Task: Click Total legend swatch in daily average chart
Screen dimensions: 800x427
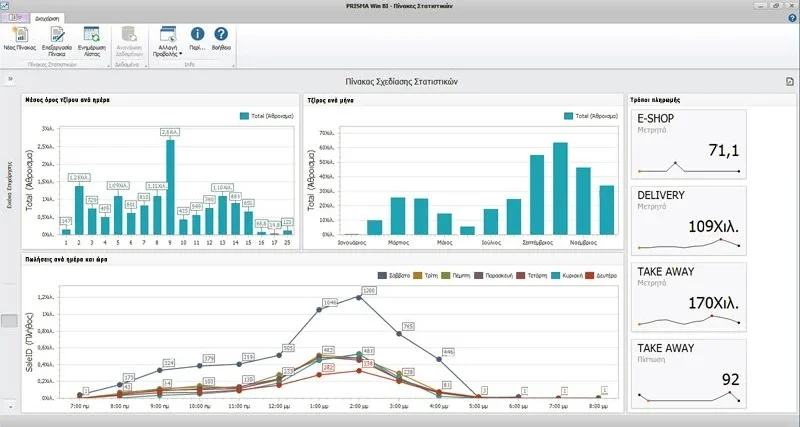Action: (x=244, y=116)
